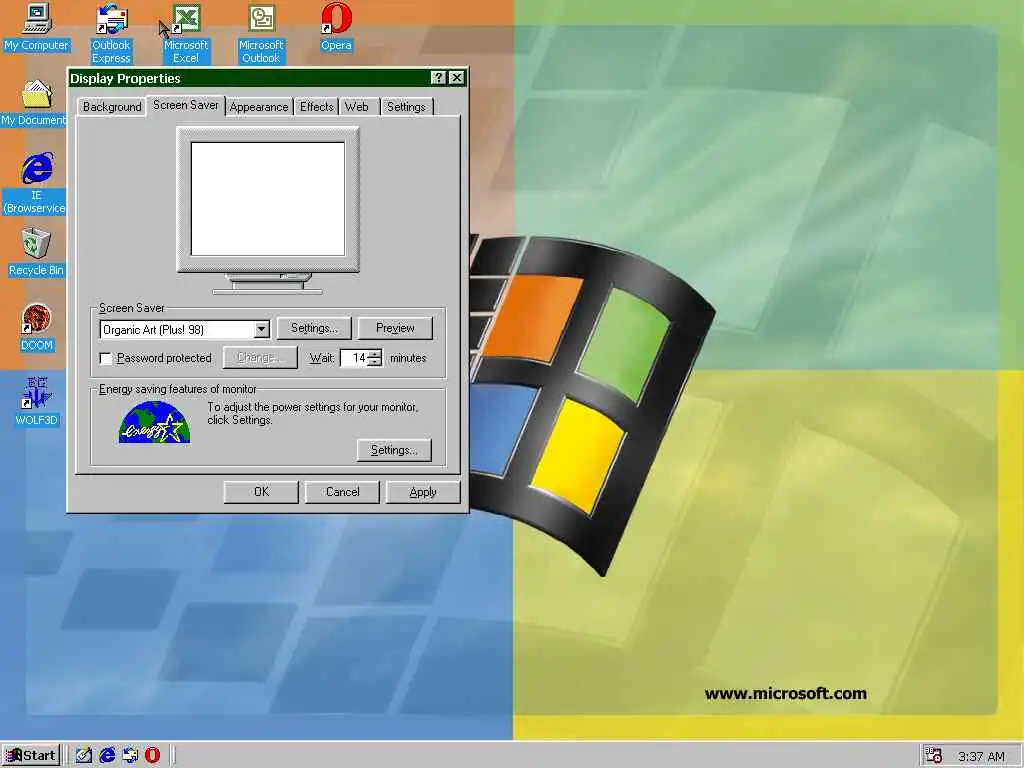This screenshot has width=1024, height=768.
Task: Open the Start menu
Action: pyautogui.click(x=31, y=756)
